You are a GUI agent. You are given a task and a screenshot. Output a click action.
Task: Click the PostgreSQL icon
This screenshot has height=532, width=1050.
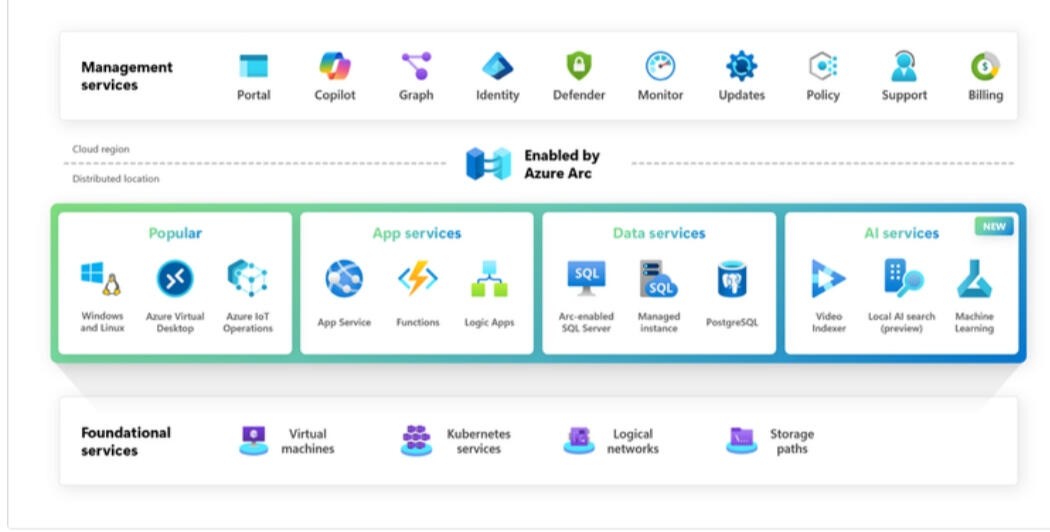click(x=732, y=279)
